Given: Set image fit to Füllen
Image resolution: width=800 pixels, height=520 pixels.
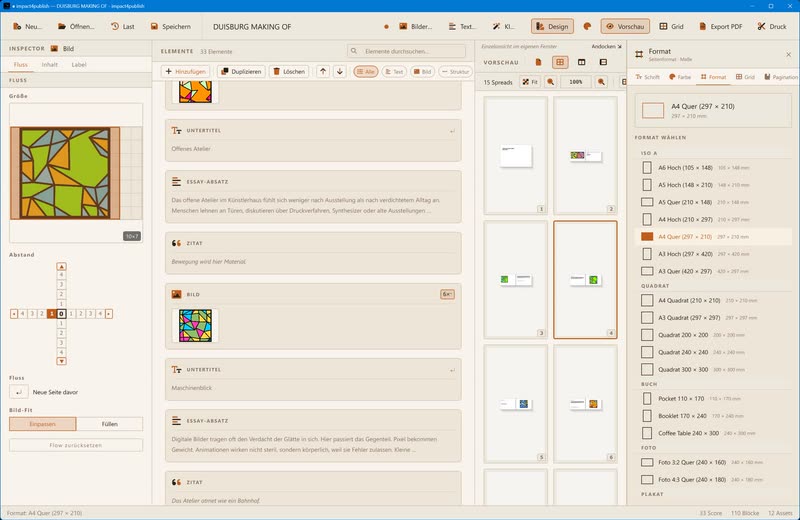Looking at the screenshot, I should (x=110, y=424).
